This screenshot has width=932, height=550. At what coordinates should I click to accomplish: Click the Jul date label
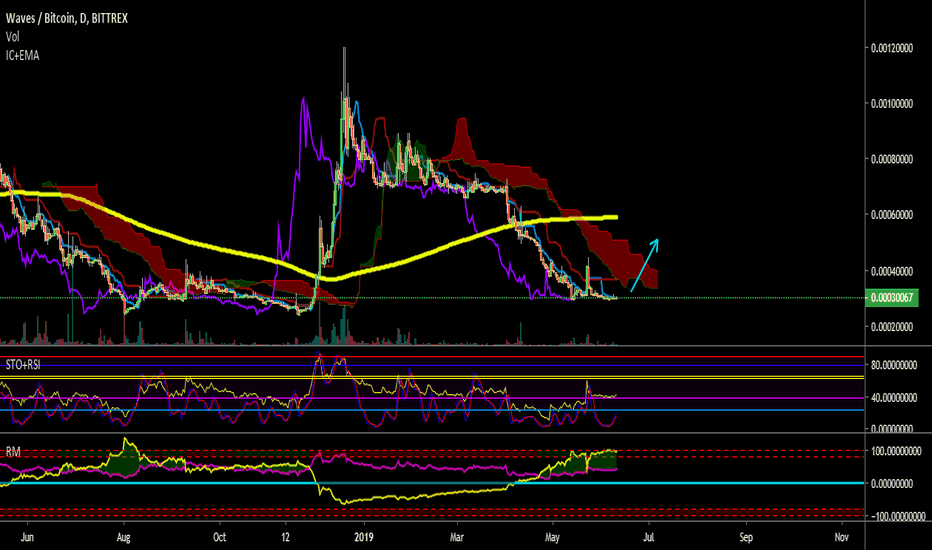tap(648, 537)
